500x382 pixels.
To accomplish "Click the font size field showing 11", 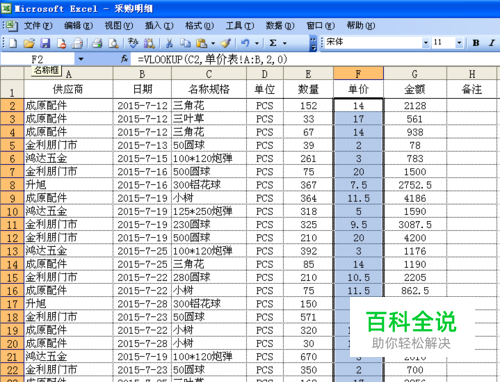I will (443, 43).
